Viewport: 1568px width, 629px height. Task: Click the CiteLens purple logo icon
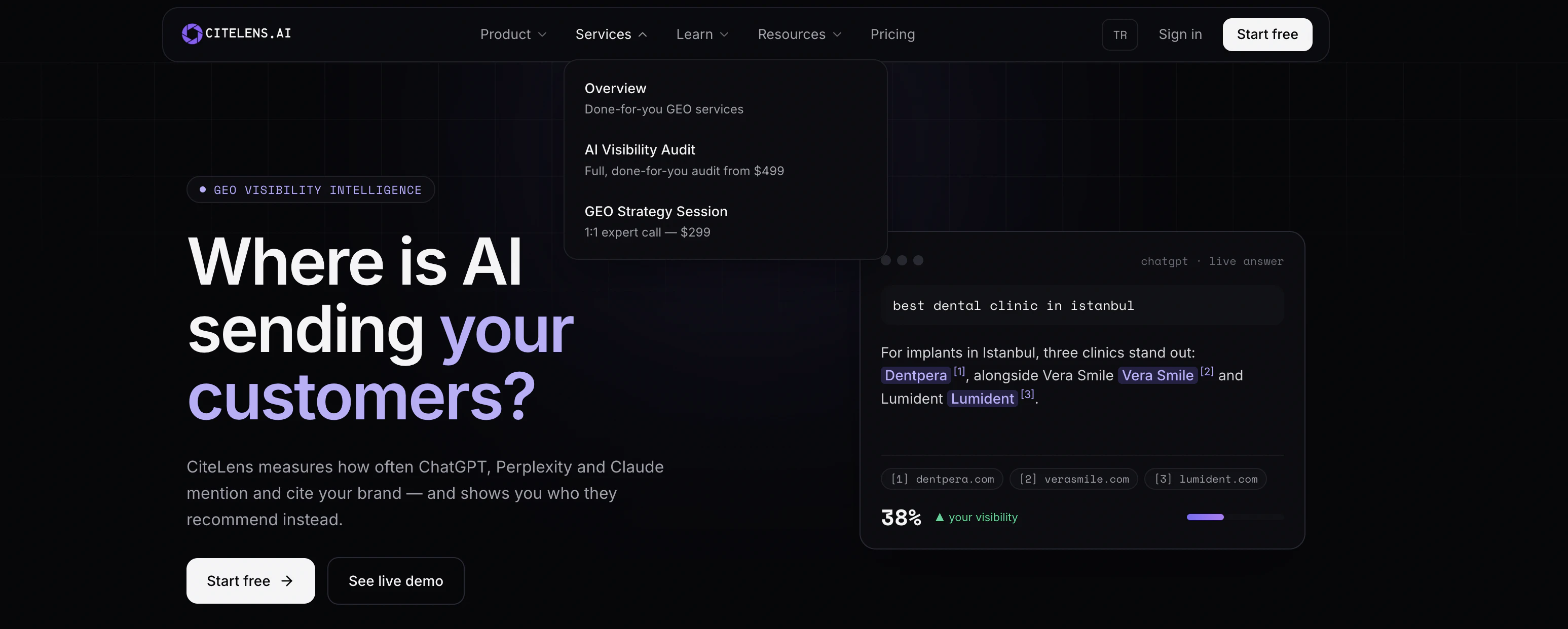tap(192, 34)
